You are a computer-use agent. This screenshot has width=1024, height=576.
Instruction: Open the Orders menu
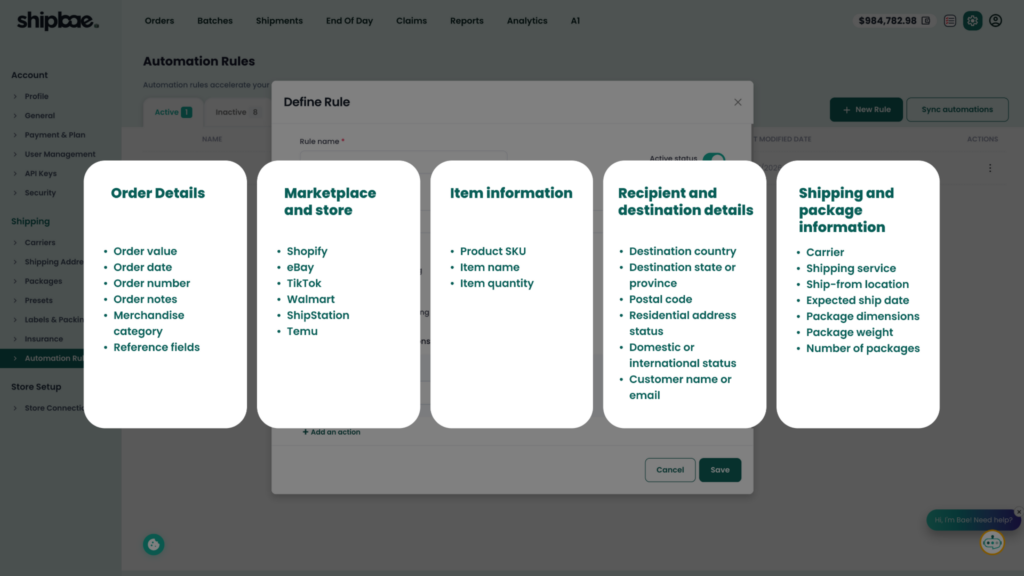[x=159, y=21]
